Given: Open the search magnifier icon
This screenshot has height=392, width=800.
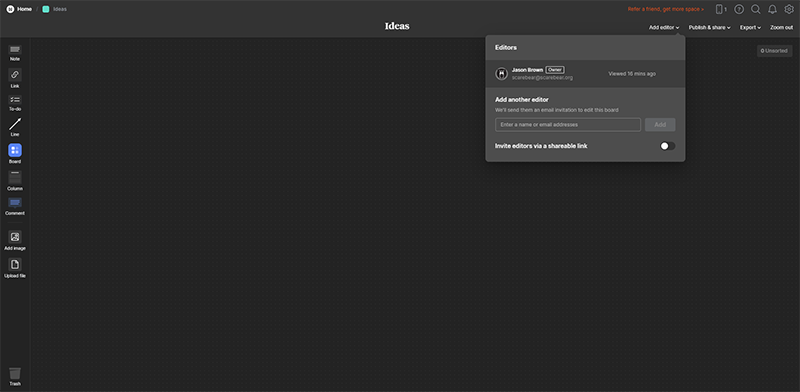Looking at the screenshot, I should [756, 9].
